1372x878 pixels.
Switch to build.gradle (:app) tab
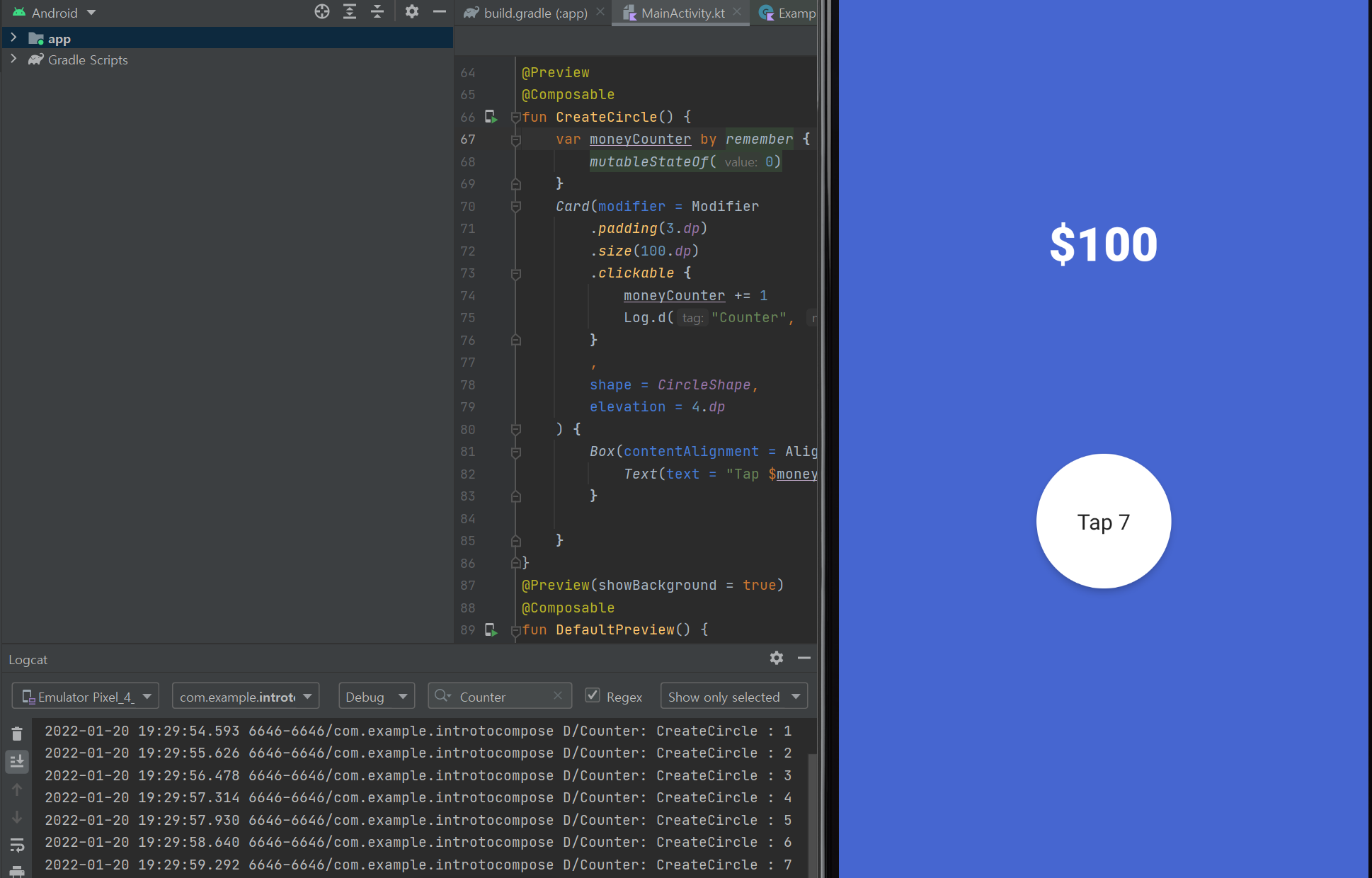(x=534, y=13)
